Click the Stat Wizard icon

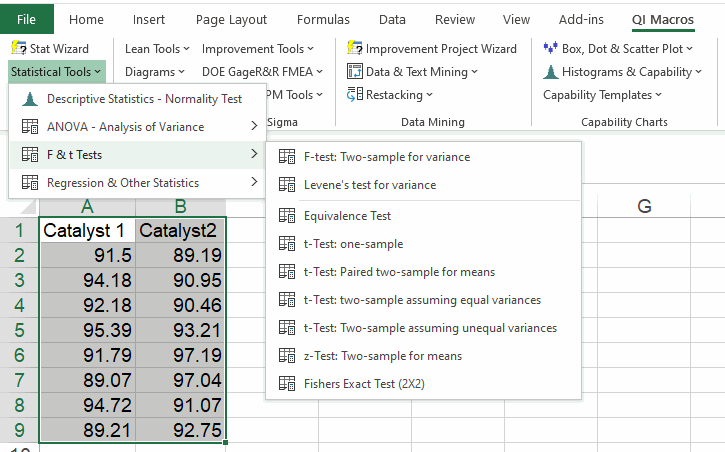click(x=18, y=48)
